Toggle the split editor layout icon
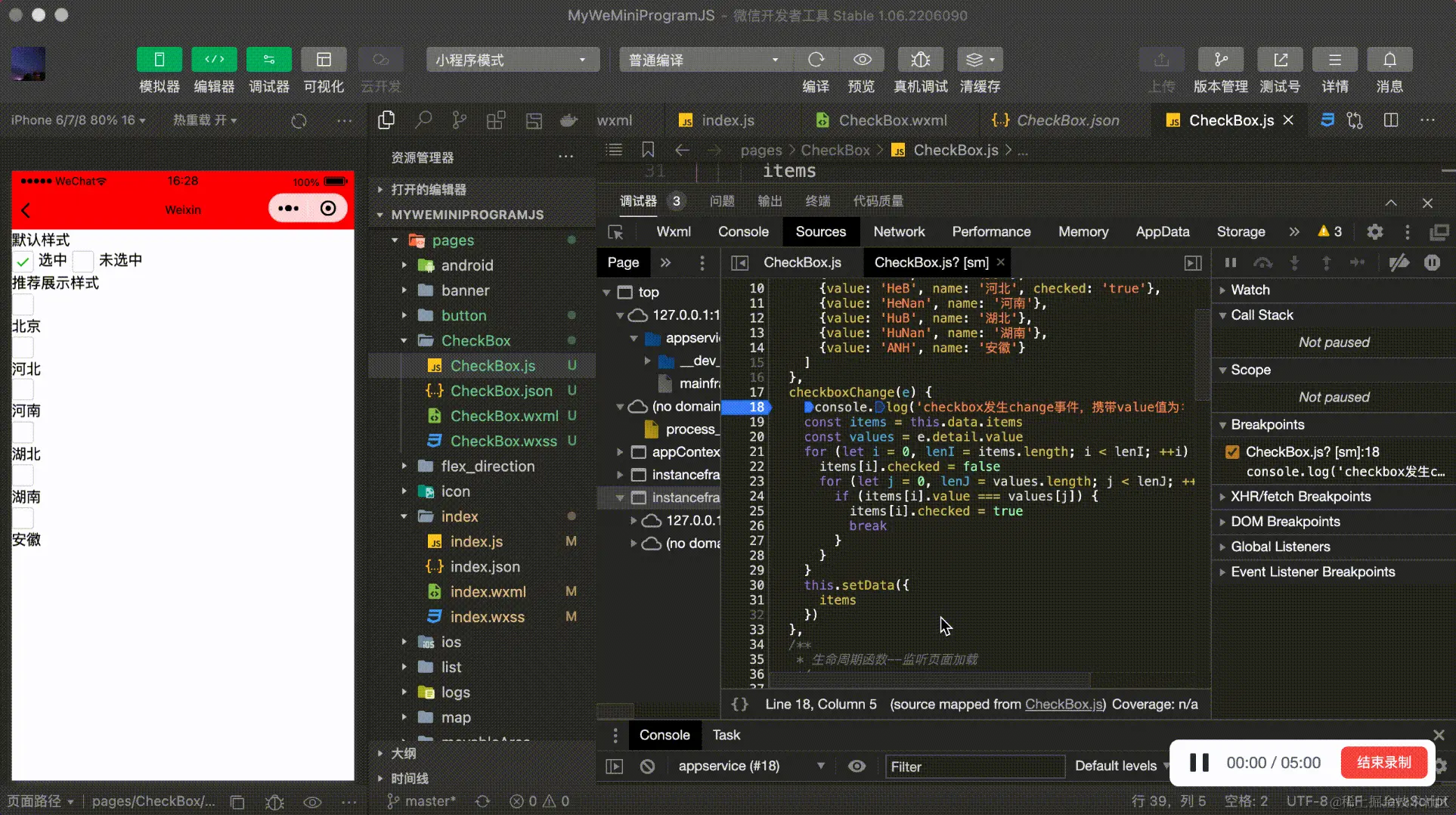Image resolution: width=1456 pixels, height=815 pixels. 1391,120
